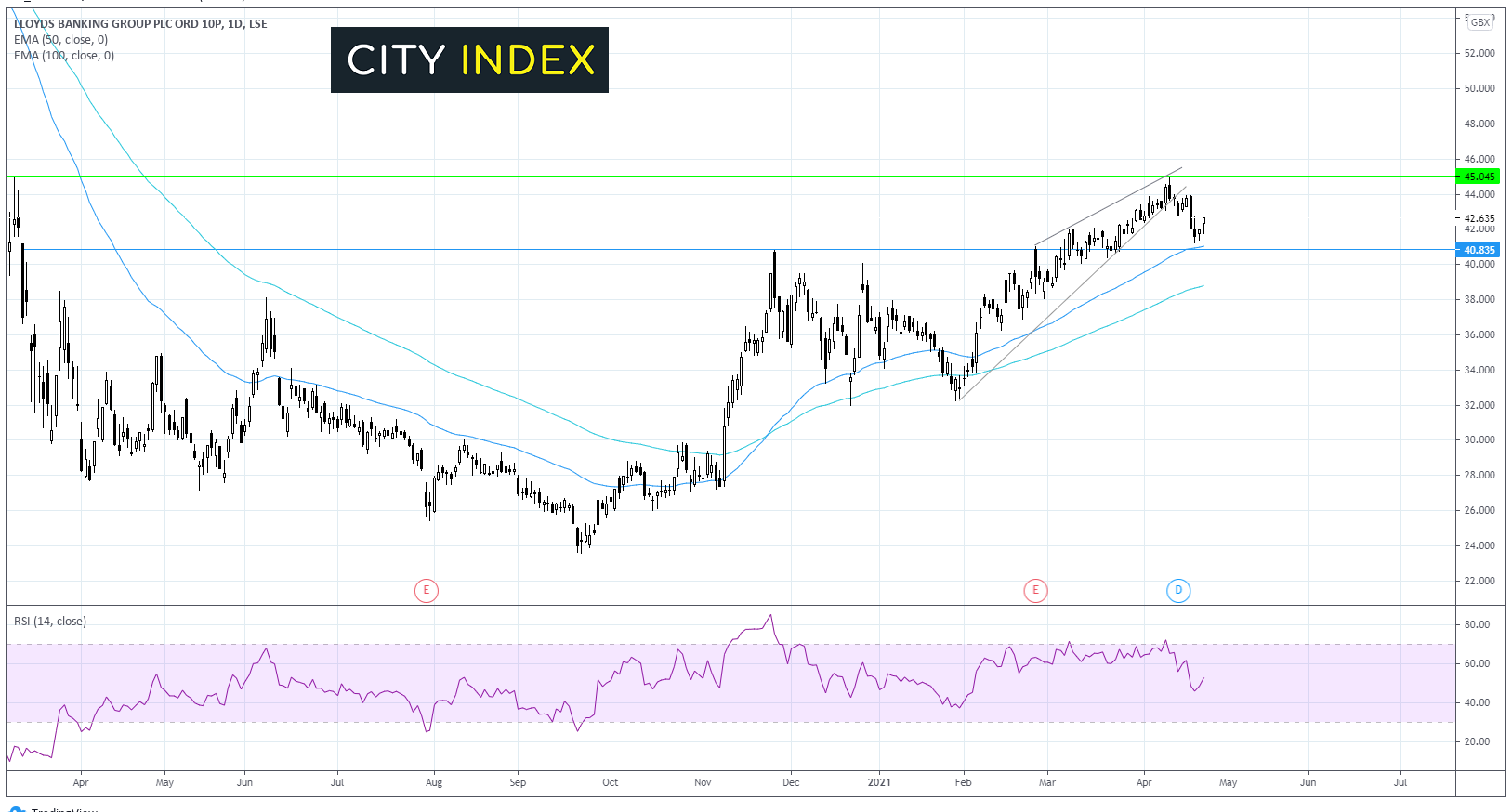
Task: Click the earnings marker below August
Action: pos(426,590)
